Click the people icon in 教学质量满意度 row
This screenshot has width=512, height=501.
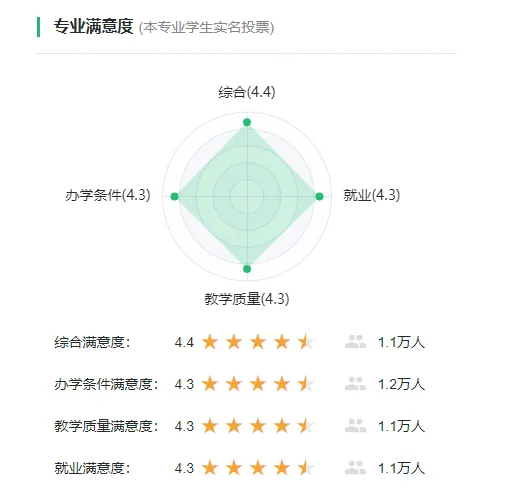[x=356, y=426]
